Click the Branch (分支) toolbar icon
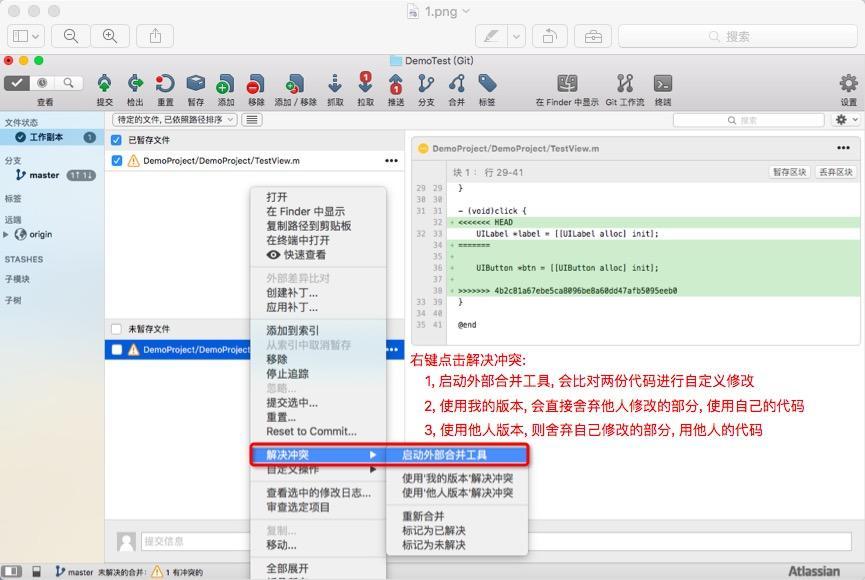 point(426,84)
